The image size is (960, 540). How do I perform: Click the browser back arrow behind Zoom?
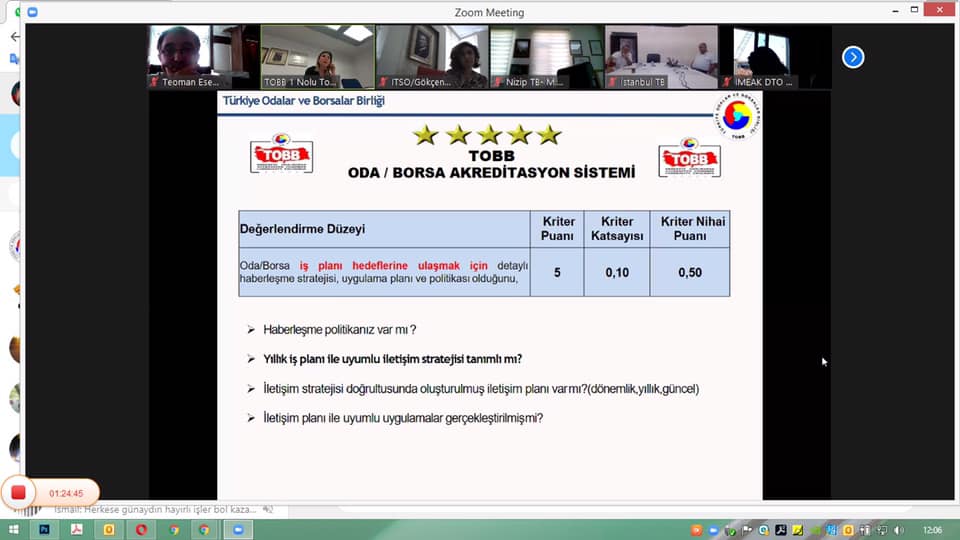click(x=14, y=37)
